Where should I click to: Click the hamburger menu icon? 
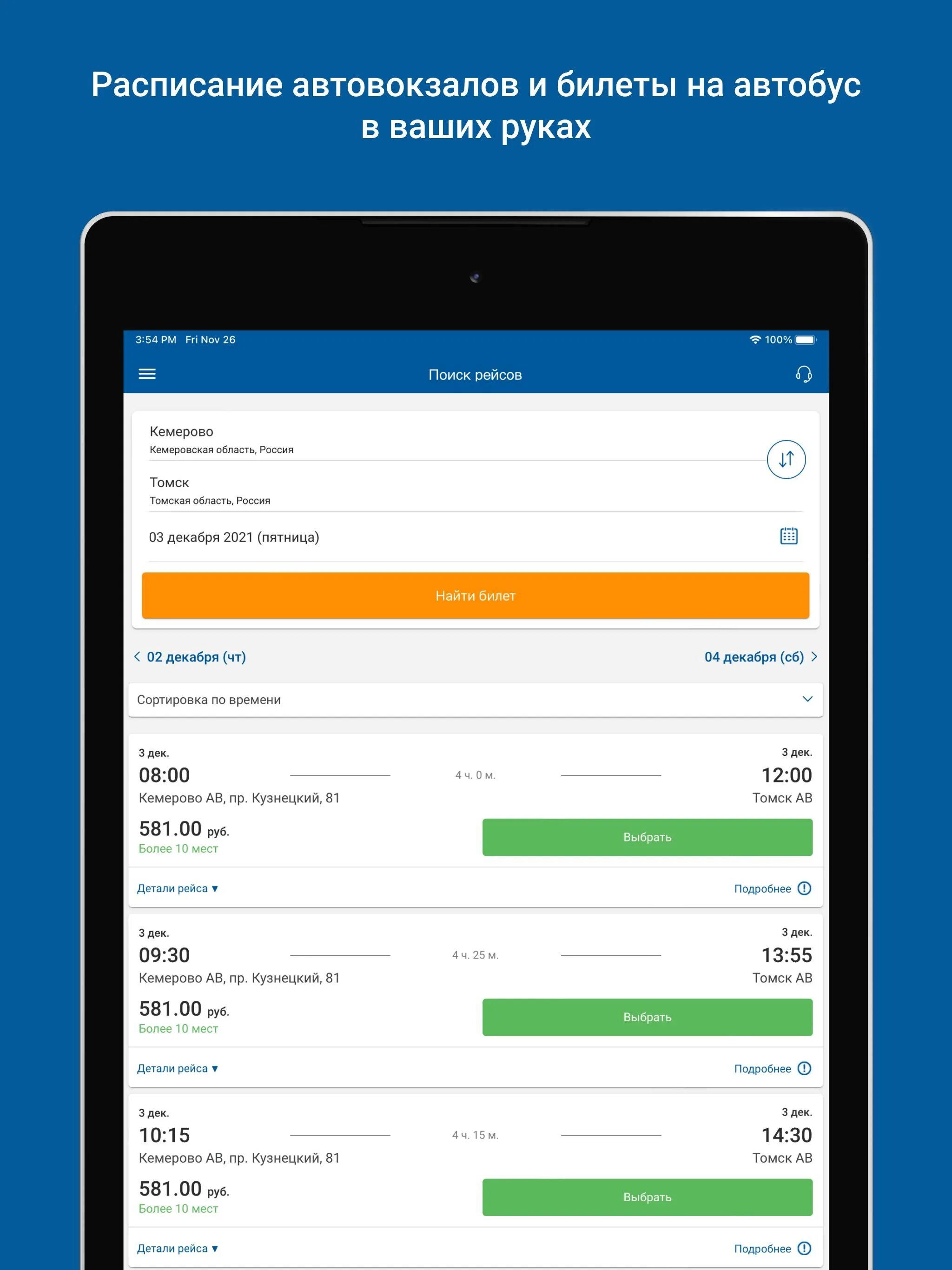tap(147, 374)
